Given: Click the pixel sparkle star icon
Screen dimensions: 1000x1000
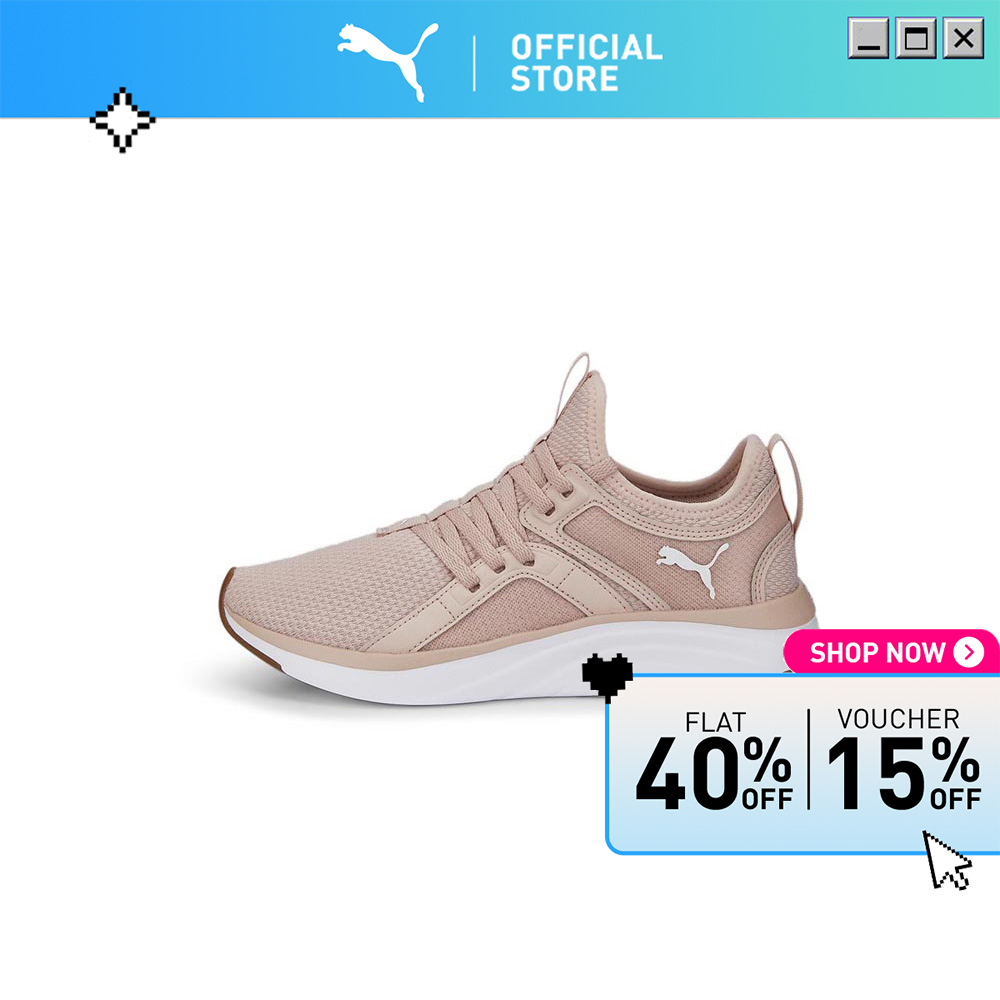Looking at the screenshot, I should (122, 120).
